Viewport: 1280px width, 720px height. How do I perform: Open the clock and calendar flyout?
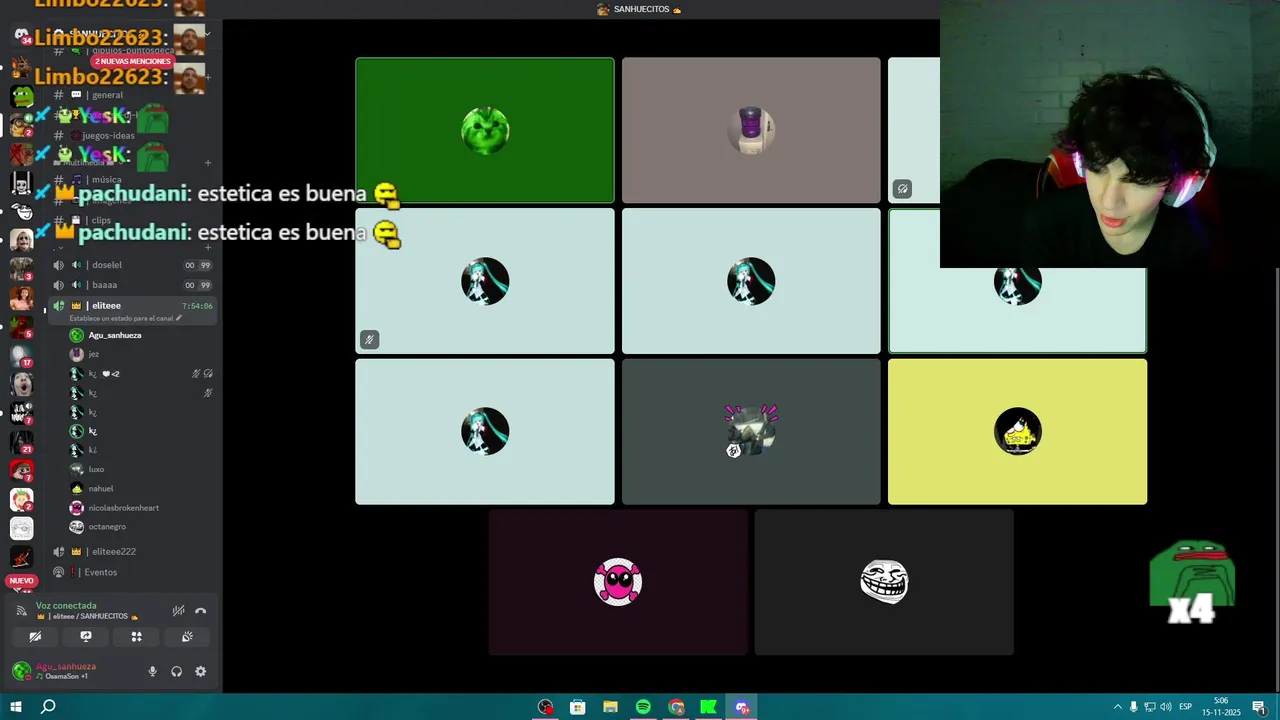point(1221,707)
